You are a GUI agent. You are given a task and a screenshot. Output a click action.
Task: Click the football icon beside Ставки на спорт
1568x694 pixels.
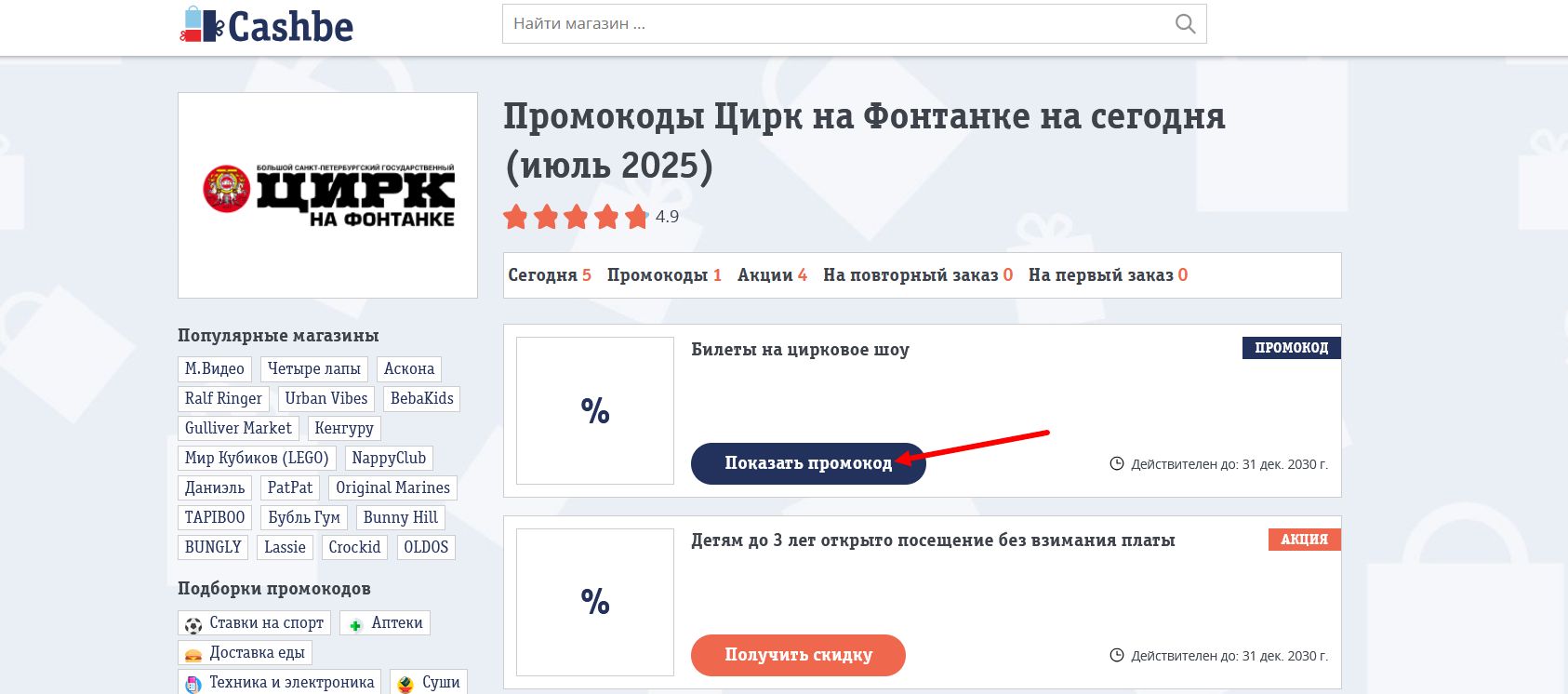[193, 625]
